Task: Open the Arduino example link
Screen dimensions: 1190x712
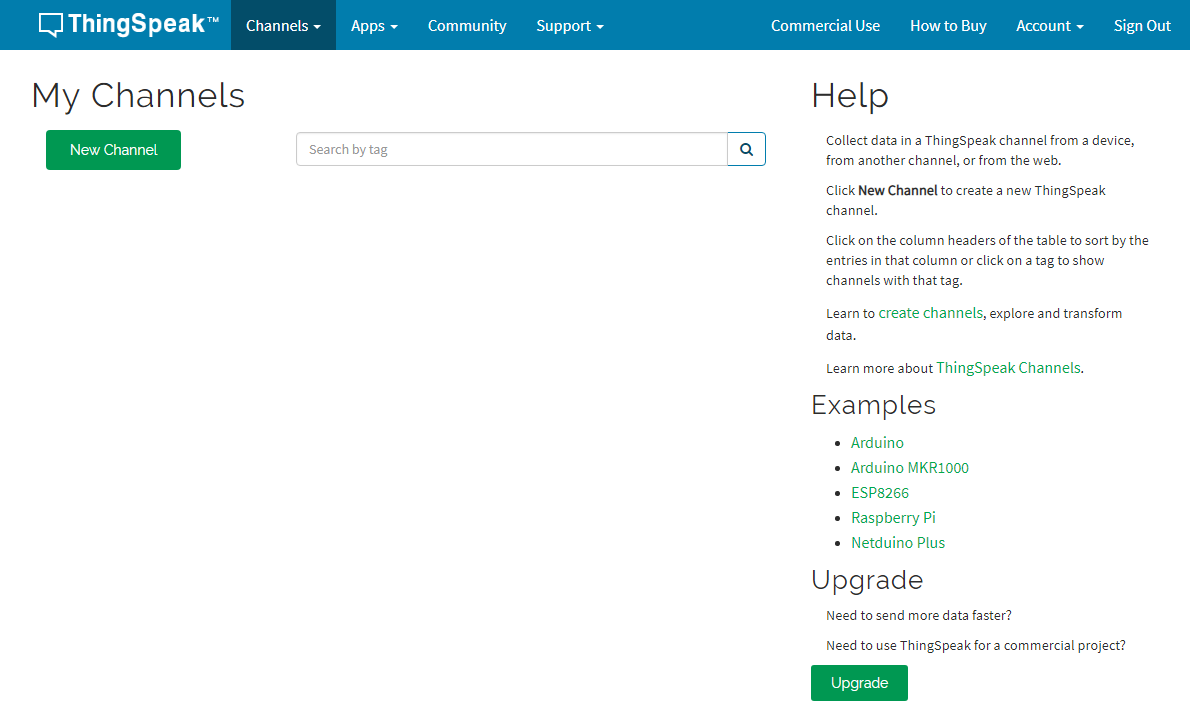Action: click(877, 443)
